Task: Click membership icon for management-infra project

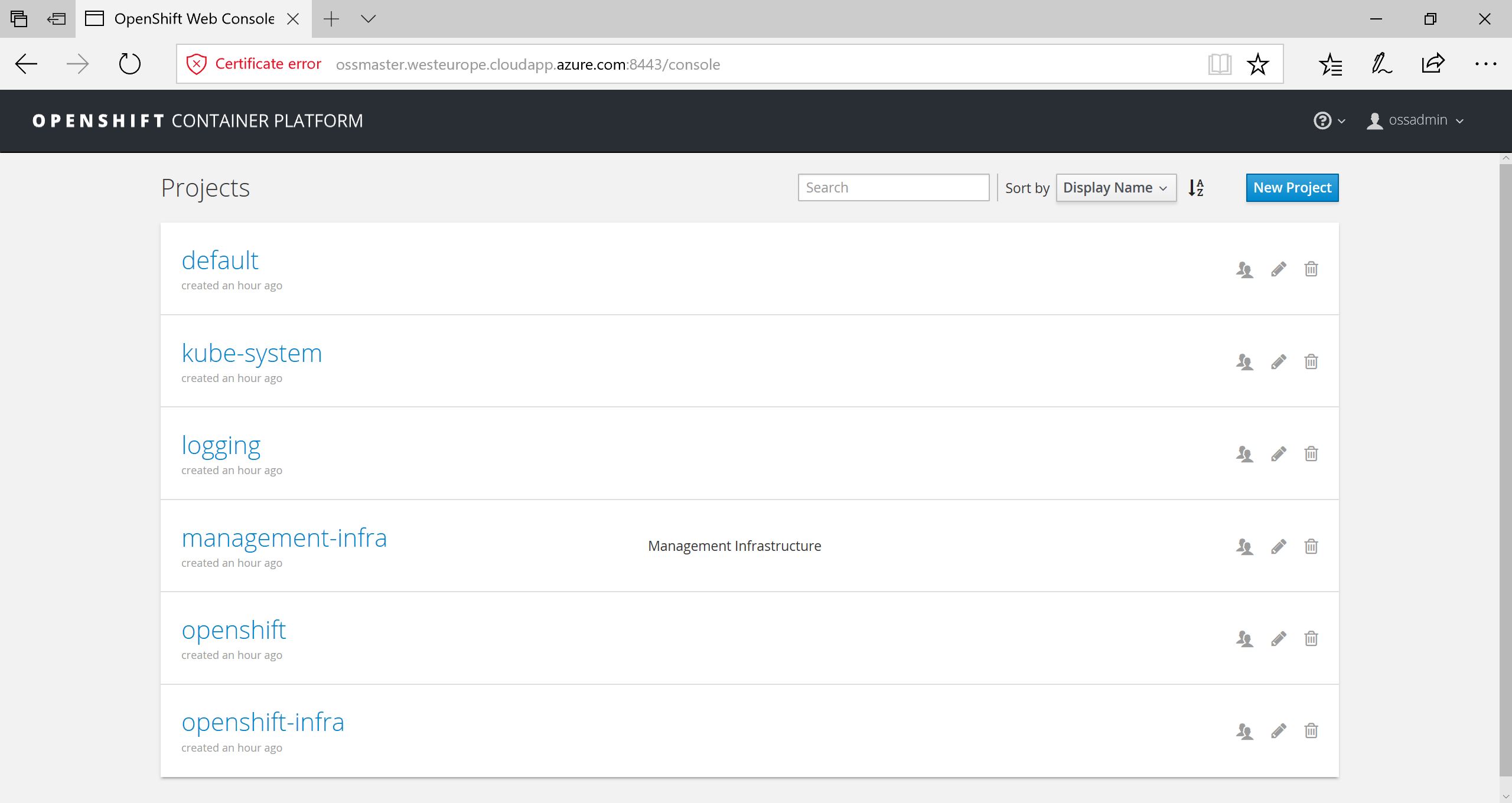Action: point(1244,547)
